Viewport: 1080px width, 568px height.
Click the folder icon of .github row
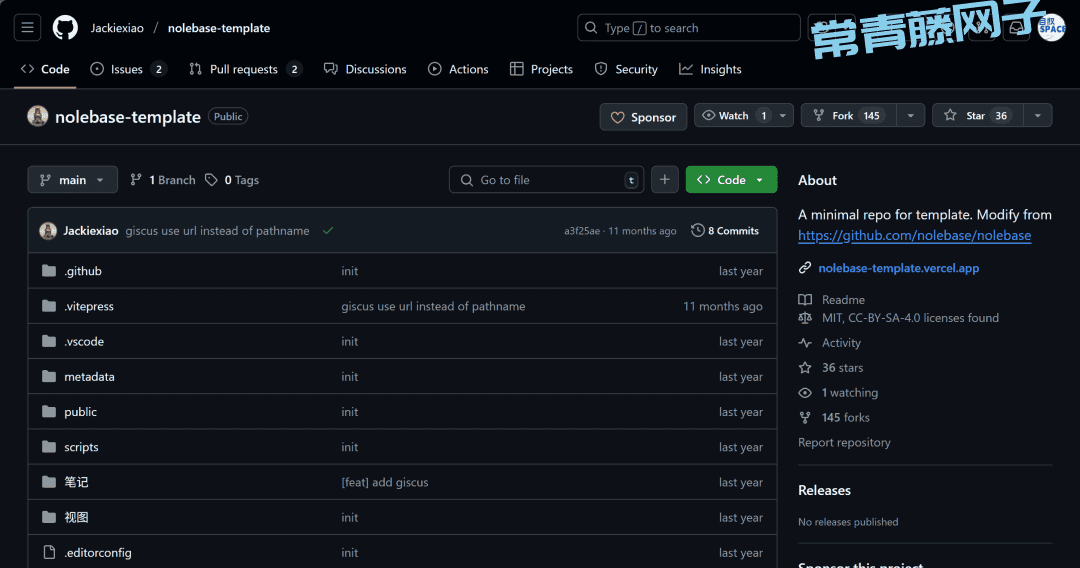click(x=49, y=271)
